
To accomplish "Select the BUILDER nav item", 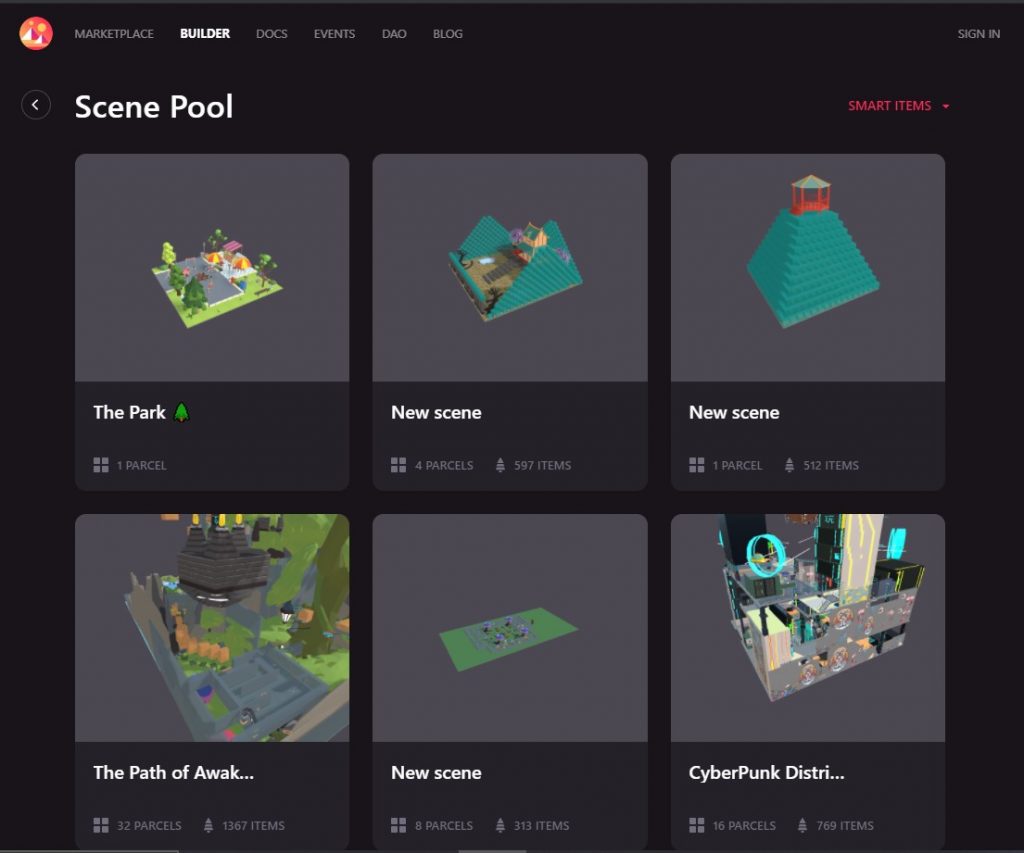I will click(x=205, y=33).
